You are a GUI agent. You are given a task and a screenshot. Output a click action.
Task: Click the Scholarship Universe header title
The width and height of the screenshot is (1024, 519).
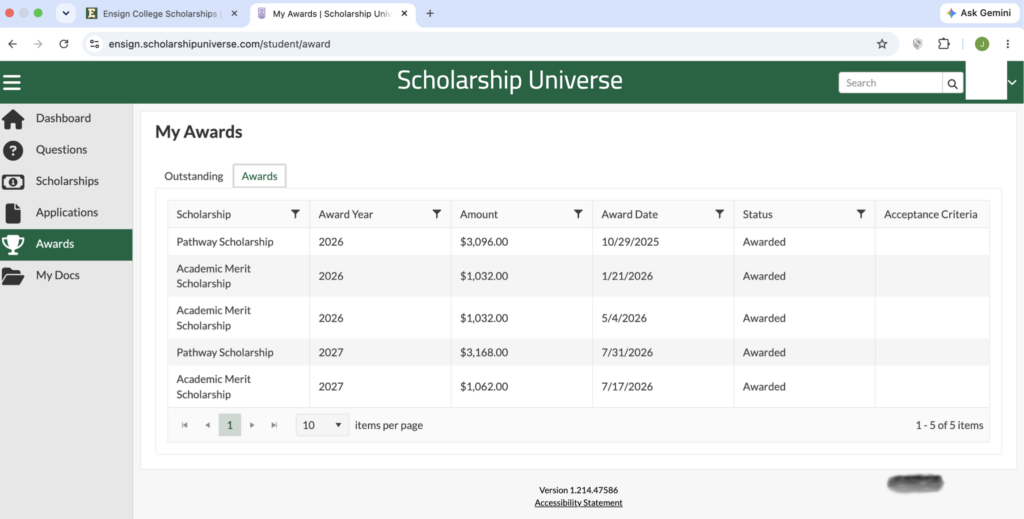[x=509, y=80]
